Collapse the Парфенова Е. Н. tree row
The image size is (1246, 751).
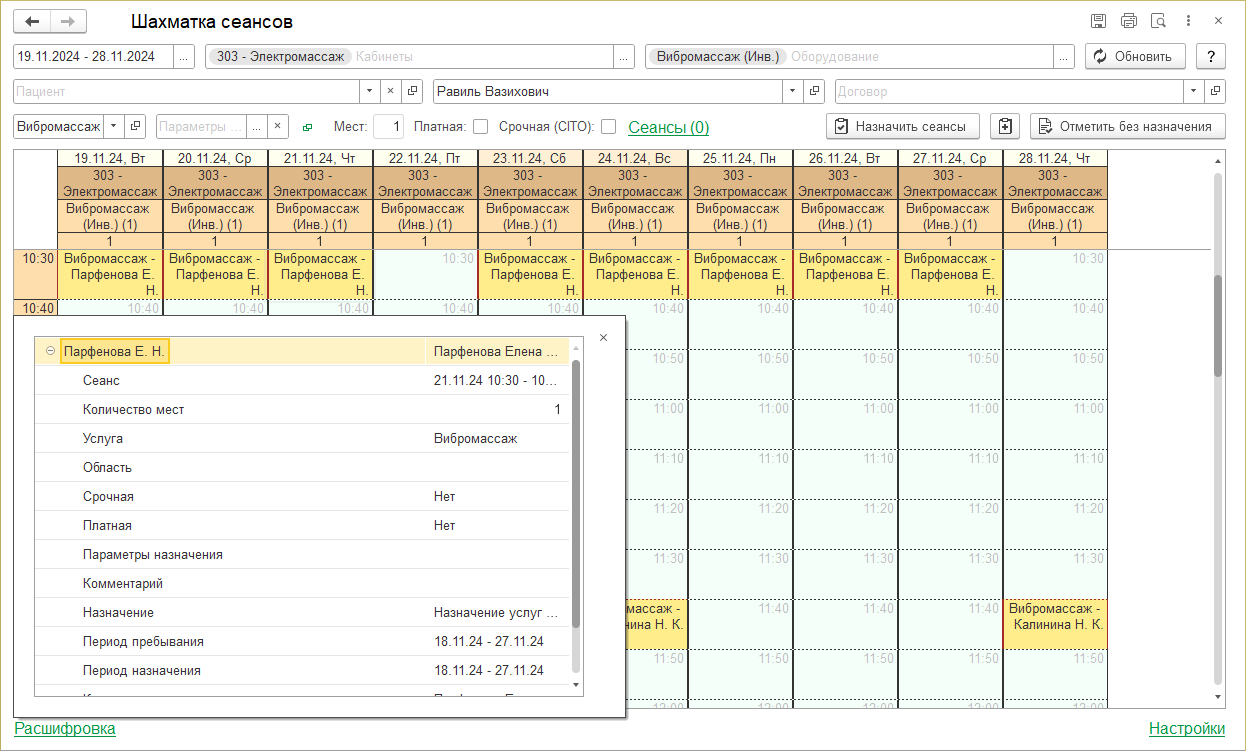pyautogui.click(x=50, y=351)
